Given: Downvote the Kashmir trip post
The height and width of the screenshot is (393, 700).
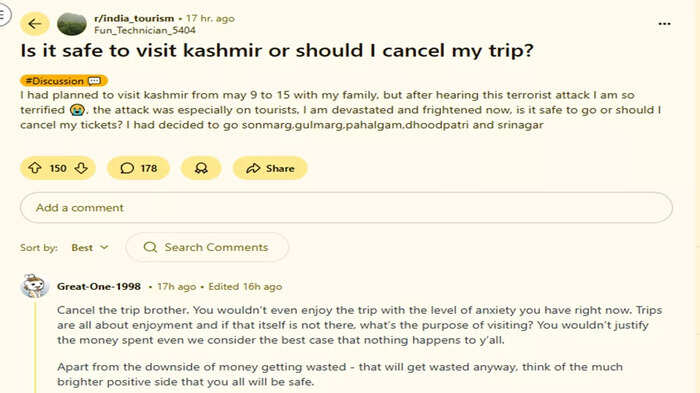Looking at the screenshot, I should (x=81, y=168).
